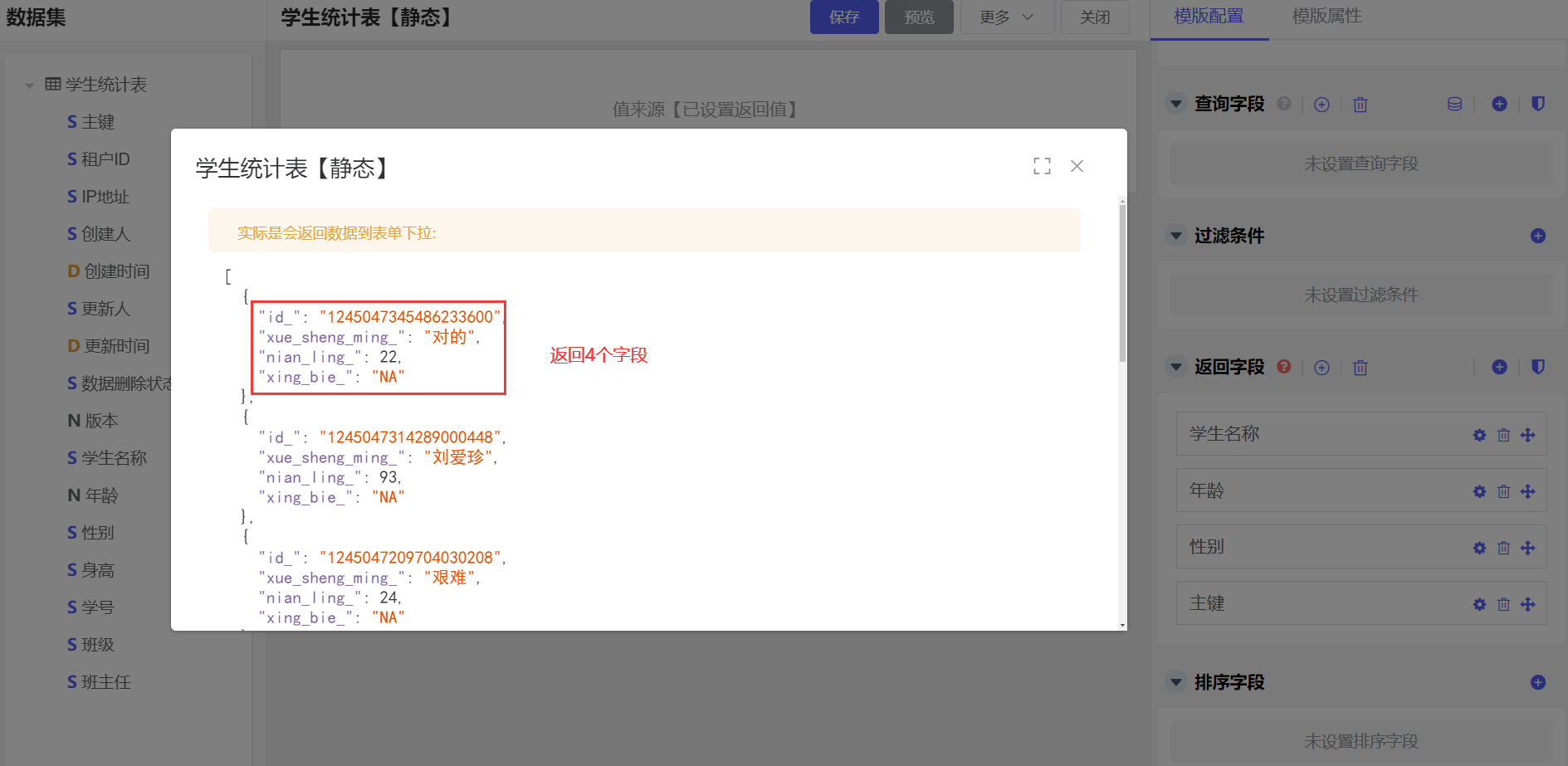Click the database icon in 查询字段 header

[x=1454, y=104]
